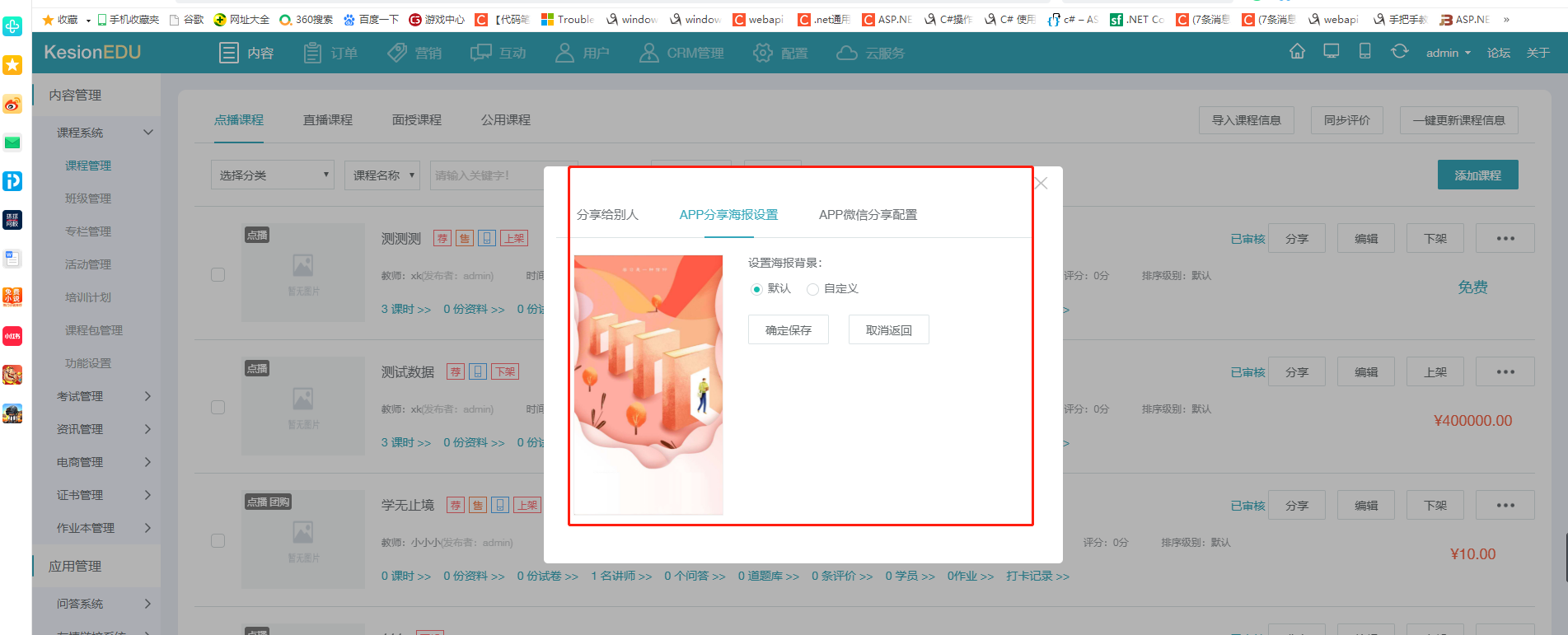This screenshot has width=1568, height=635.
Task: Close the share dialog with X icon
Action: click(1041, 183)
